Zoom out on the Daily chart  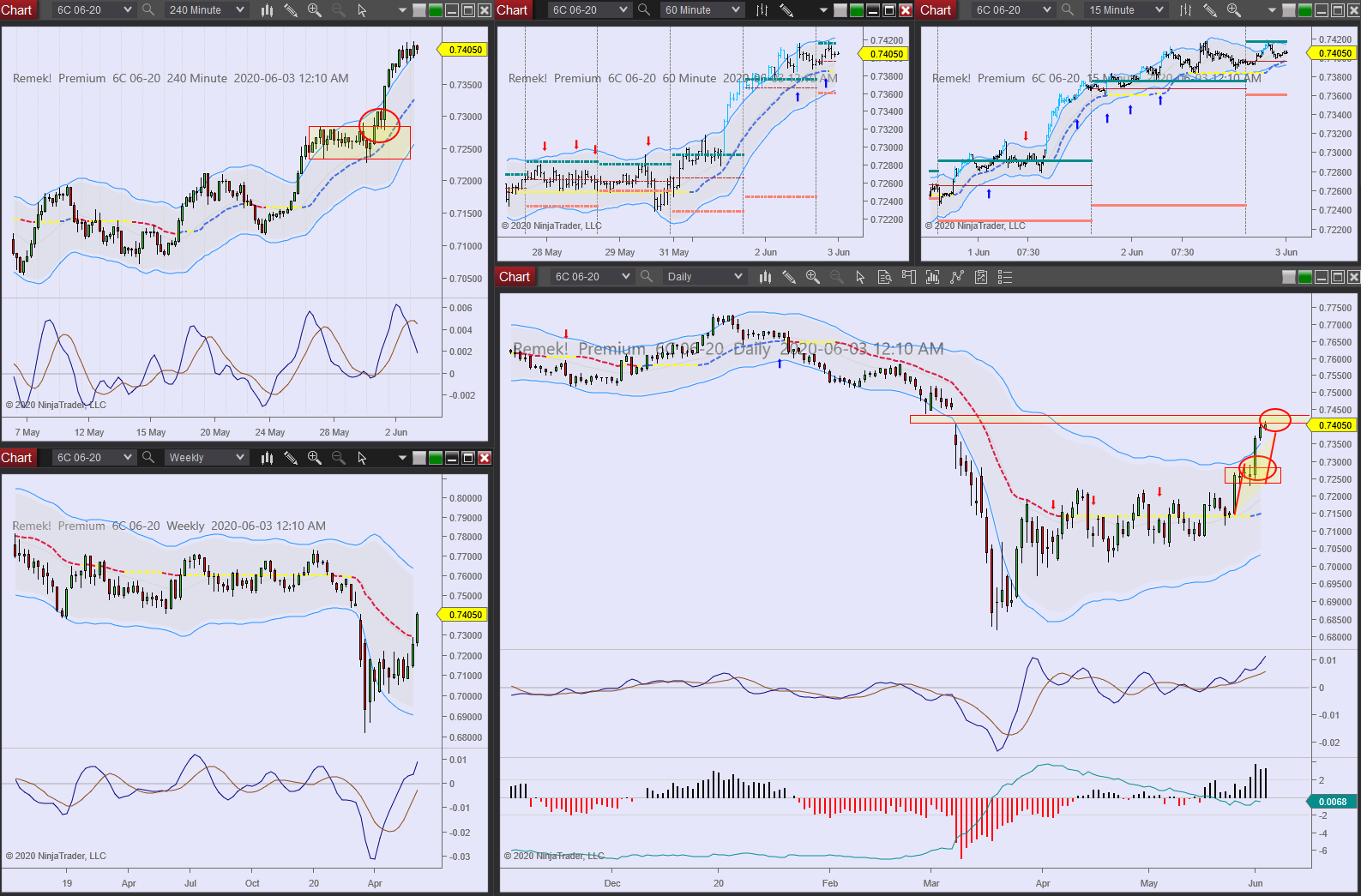click(x=837, y=277)
